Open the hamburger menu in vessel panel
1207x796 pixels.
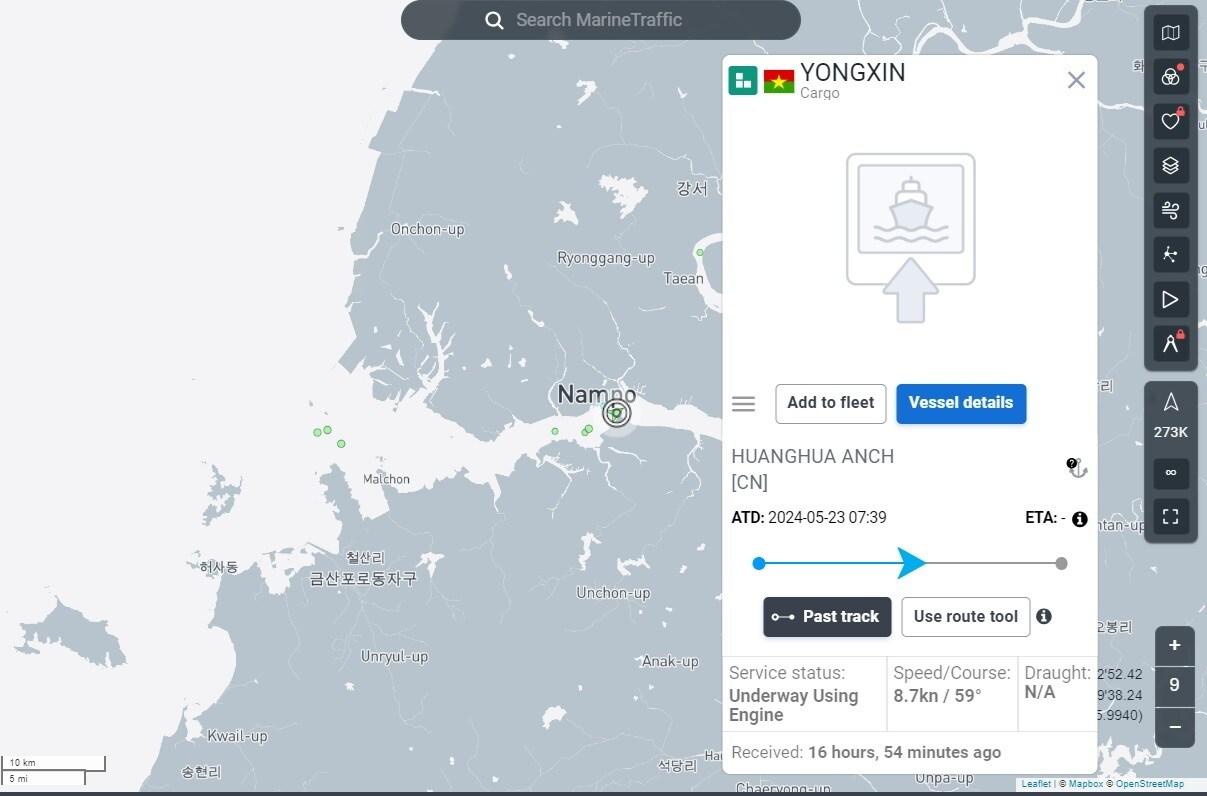[x=743, y=404]
